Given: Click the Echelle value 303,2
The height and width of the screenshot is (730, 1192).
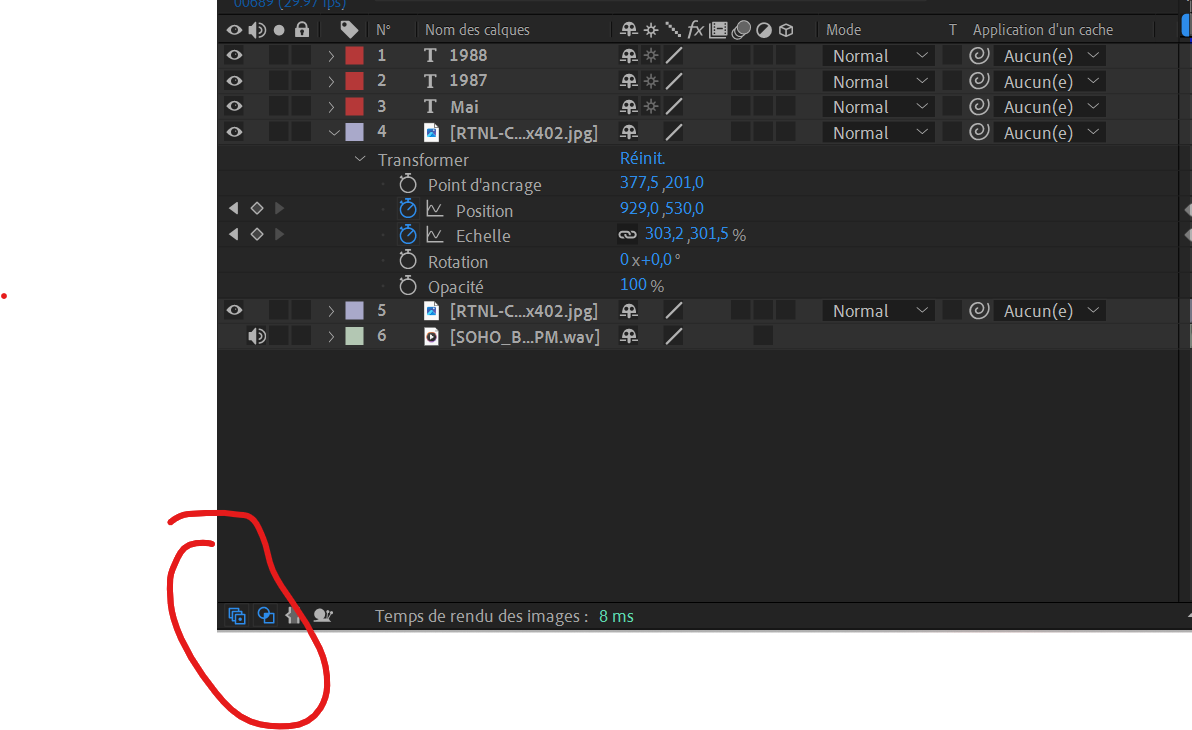Looking at the screenshot, I should click(664, 234).
